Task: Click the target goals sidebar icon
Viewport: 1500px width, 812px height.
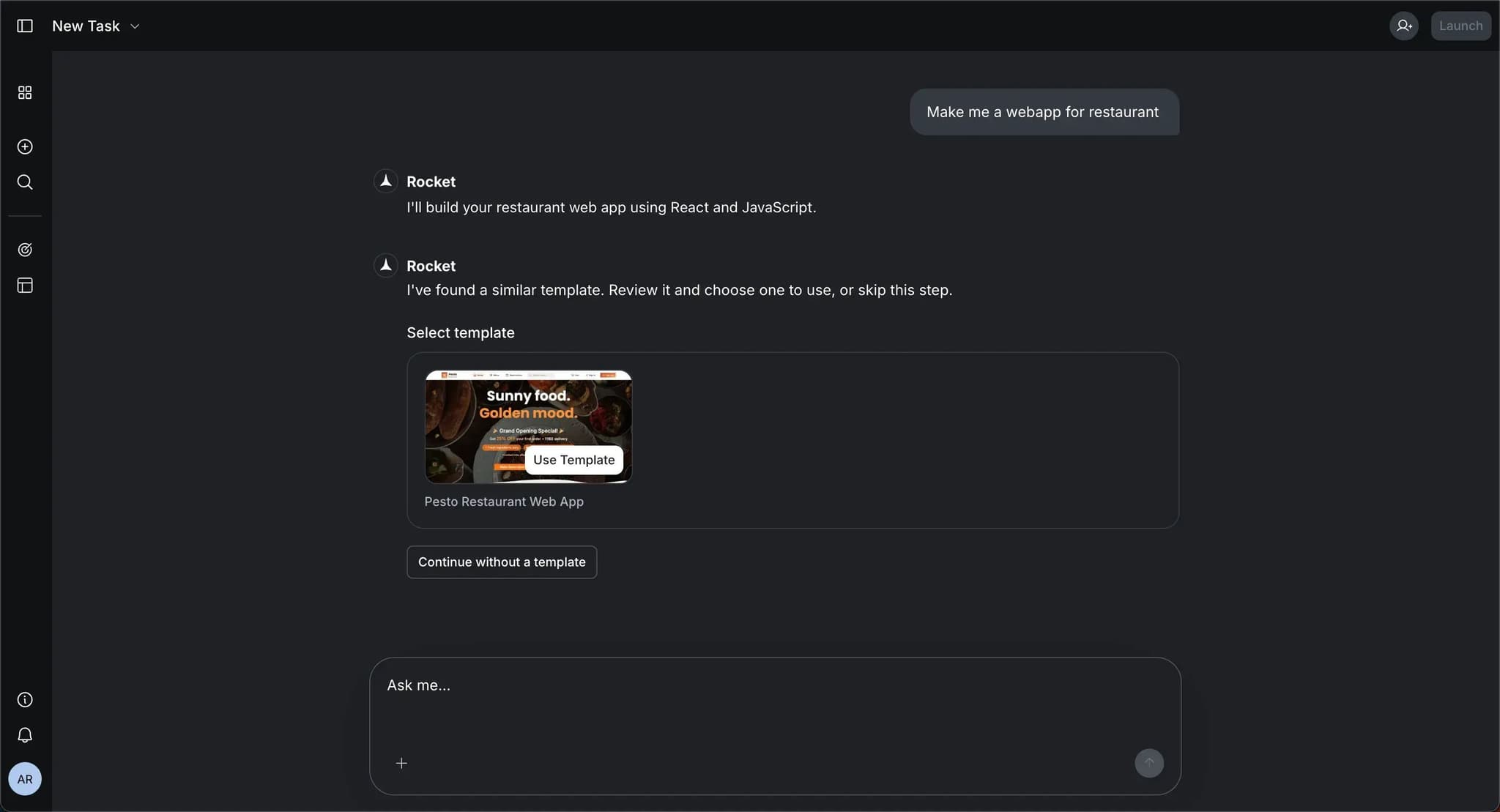Action: 25,250
